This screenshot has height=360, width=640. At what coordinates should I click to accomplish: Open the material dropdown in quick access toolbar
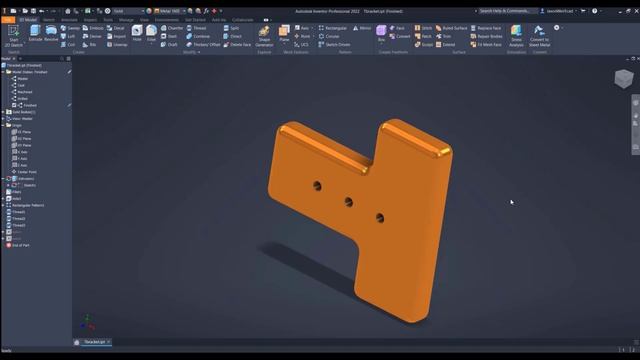click(x=142, y=11)
